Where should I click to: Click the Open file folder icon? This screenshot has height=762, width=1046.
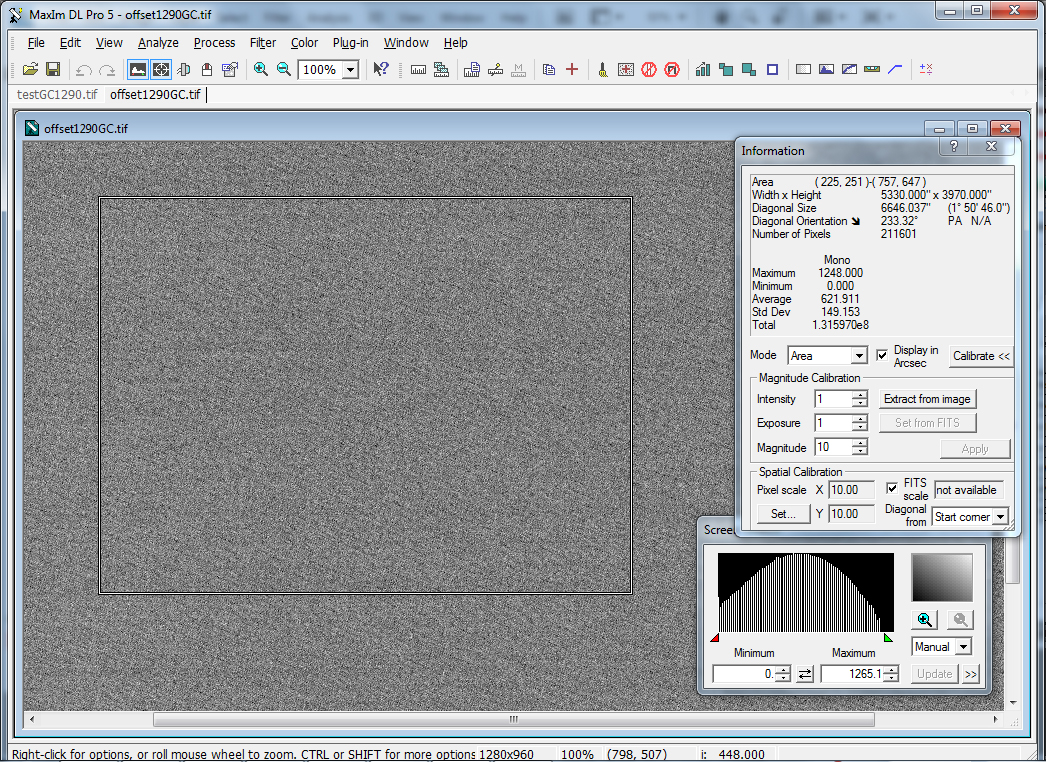(30, 69)
